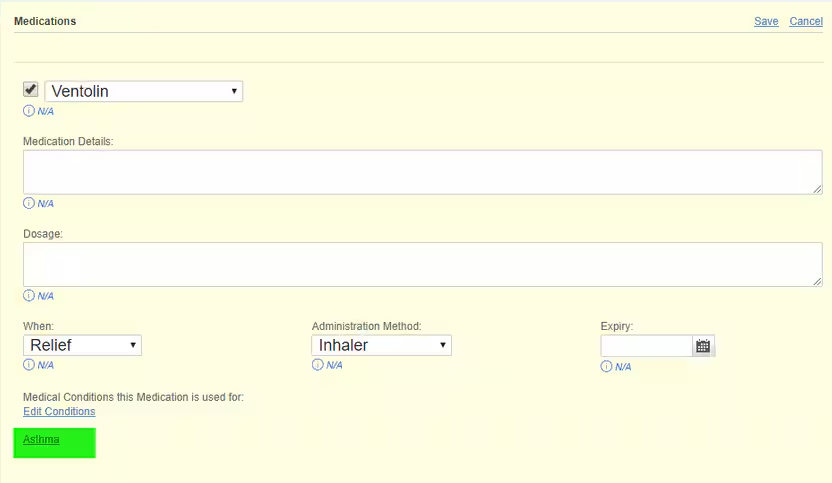832x483 pixels.
Task: Click info icon under Administration Method
Action: click(317, 365)
